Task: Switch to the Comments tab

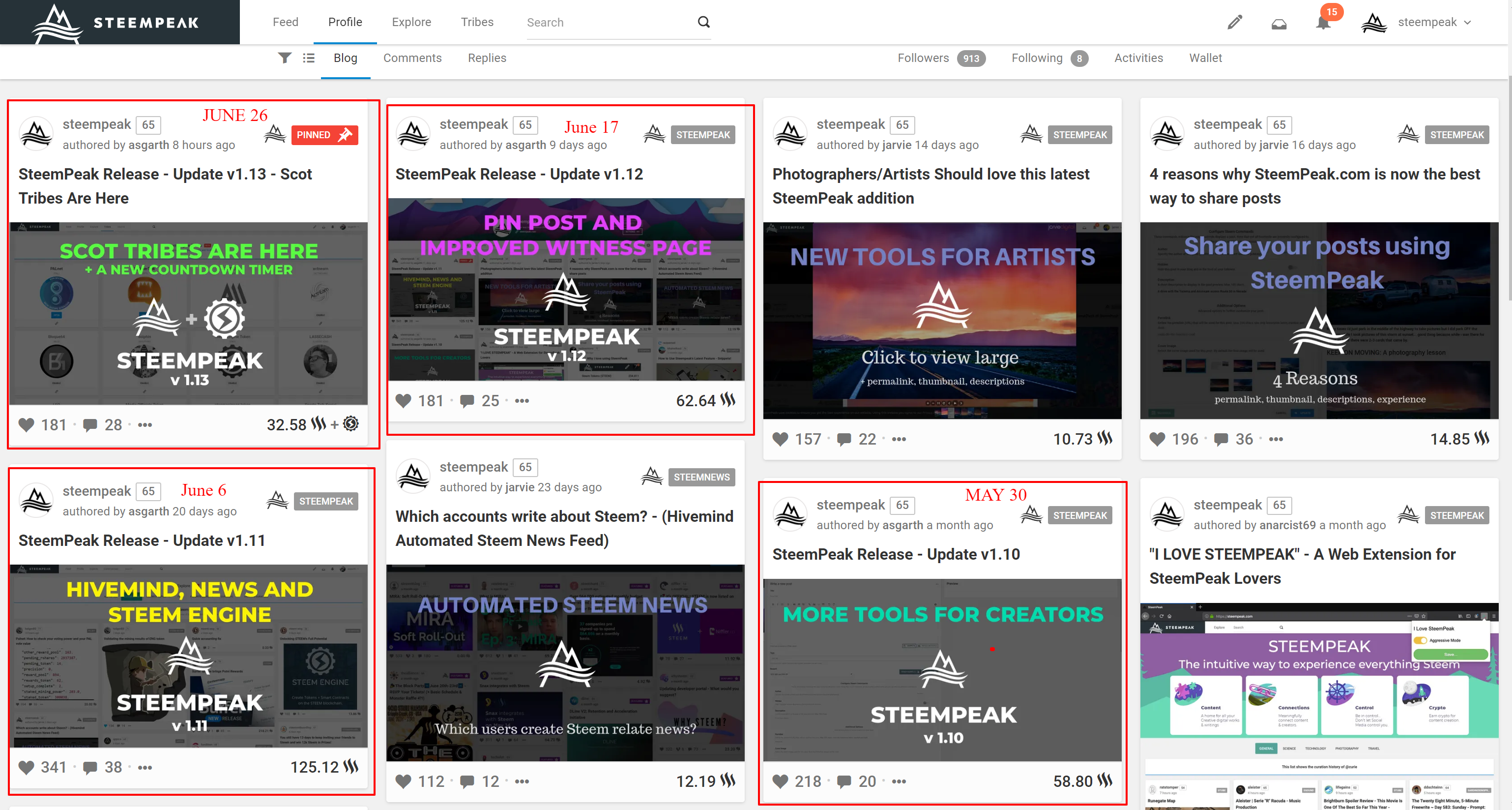Action: 412,58
